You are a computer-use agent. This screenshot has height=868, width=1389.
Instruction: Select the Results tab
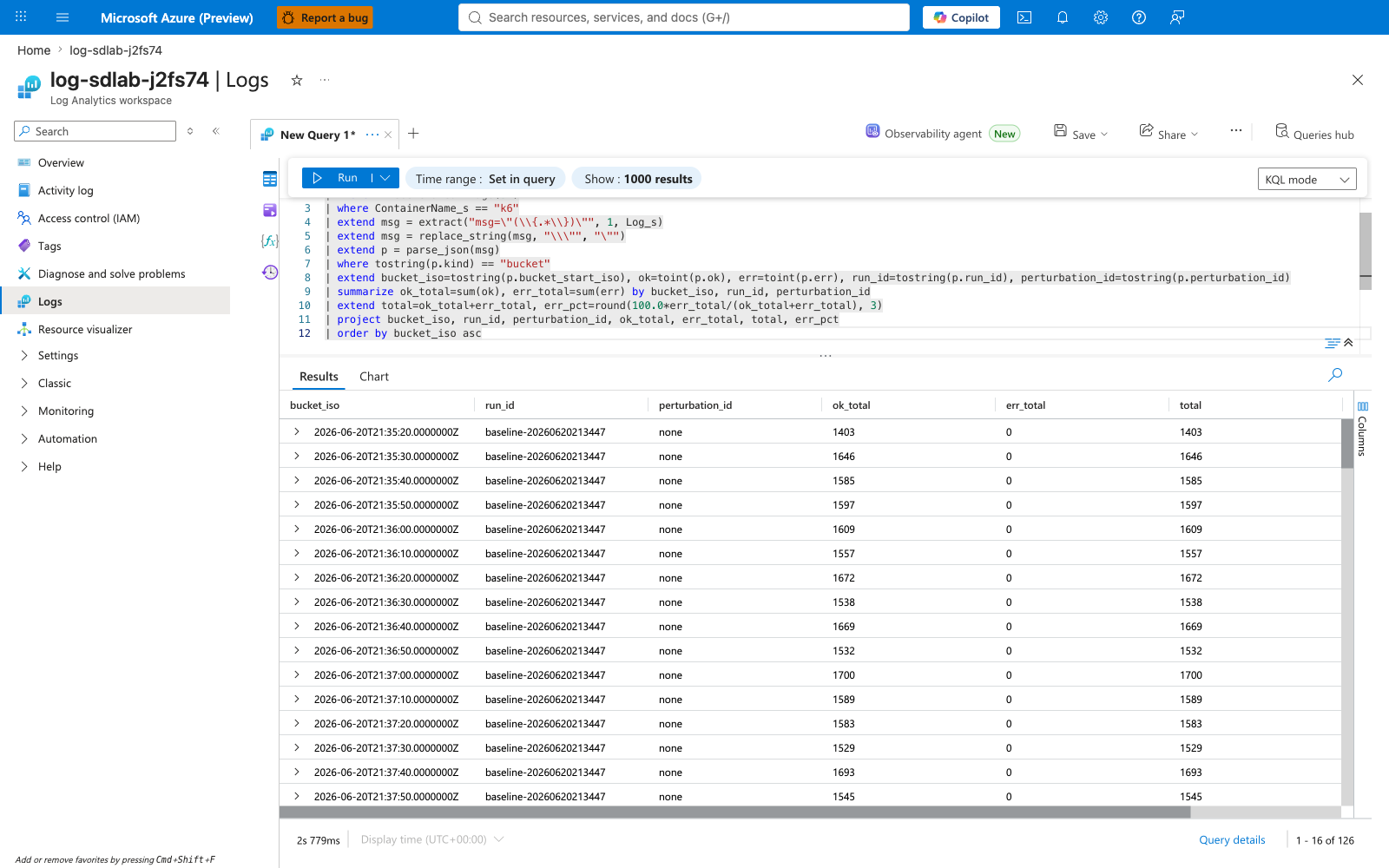click(319, 377)
